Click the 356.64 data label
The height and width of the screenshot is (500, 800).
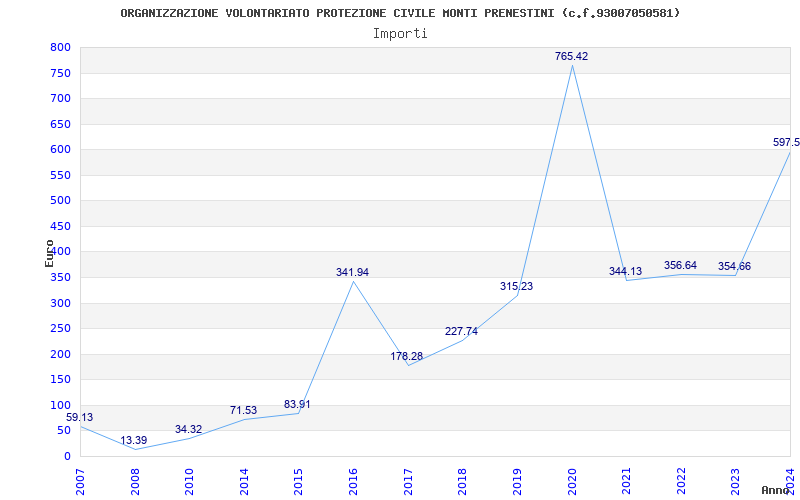click(x=680, y=266)
